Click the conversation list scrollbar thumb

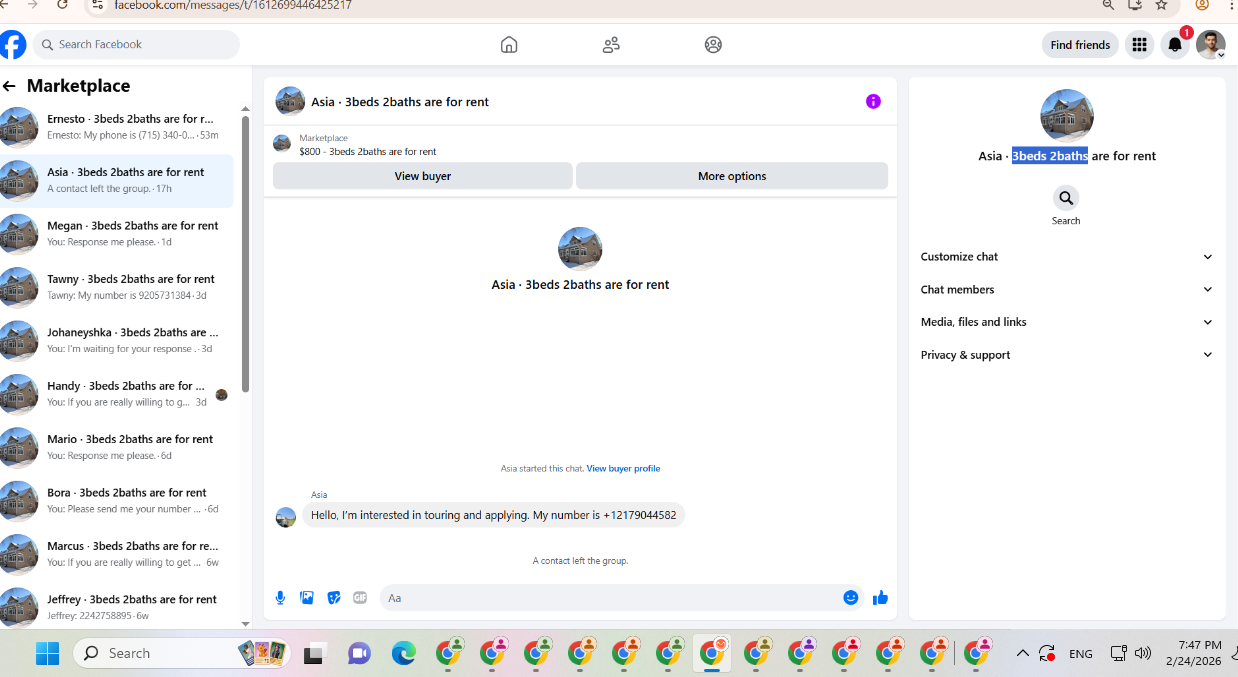coord(246,254)
